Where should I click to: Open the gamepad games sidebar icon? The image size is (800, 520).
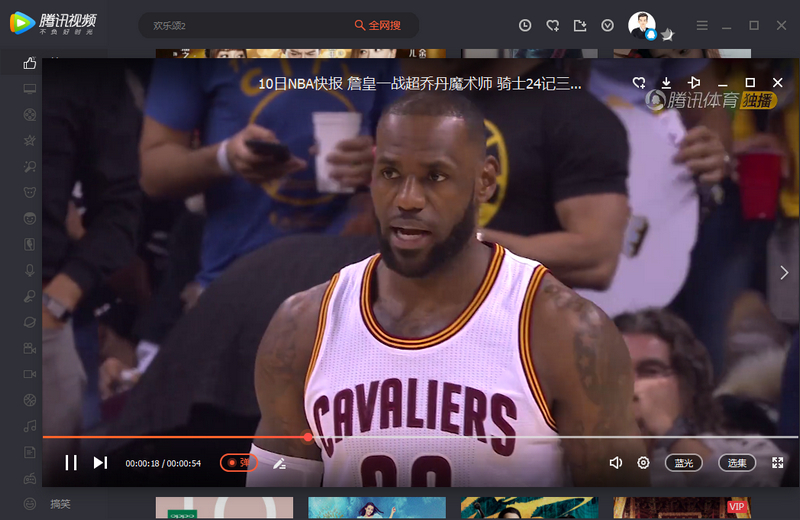(x=30, y=478)
